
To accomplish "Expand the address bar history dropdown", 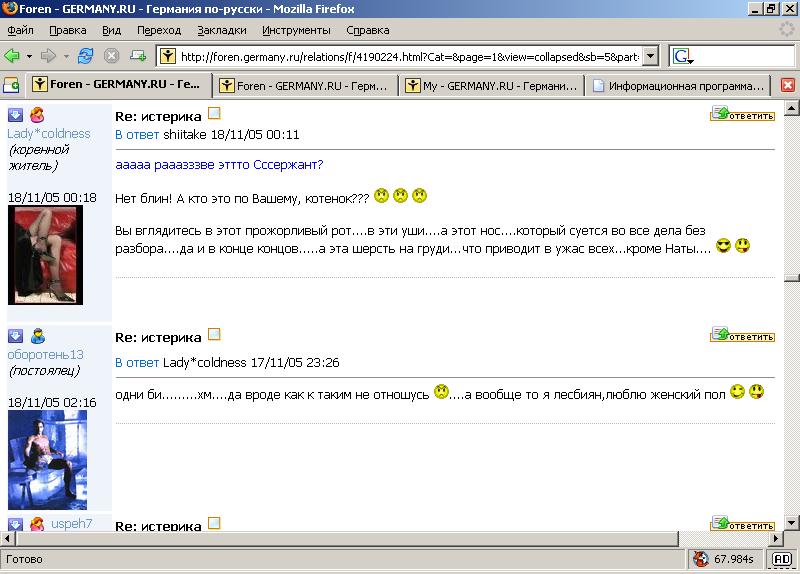I will 650,56.
